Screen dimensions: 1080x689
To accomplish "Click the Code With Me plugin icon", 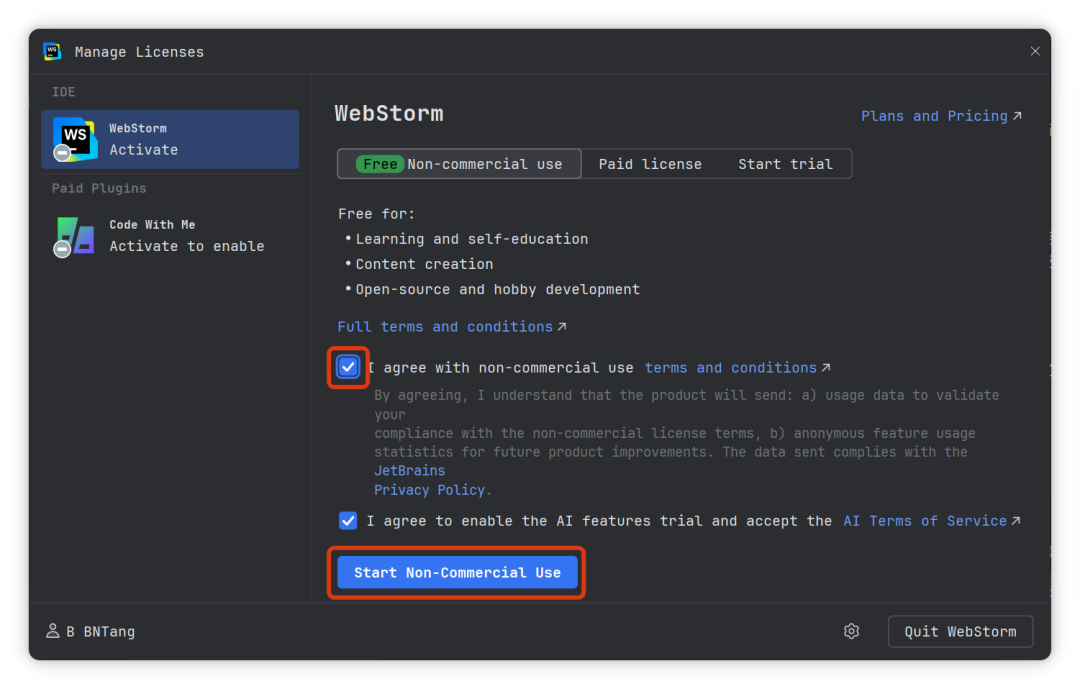I will 75,236.
